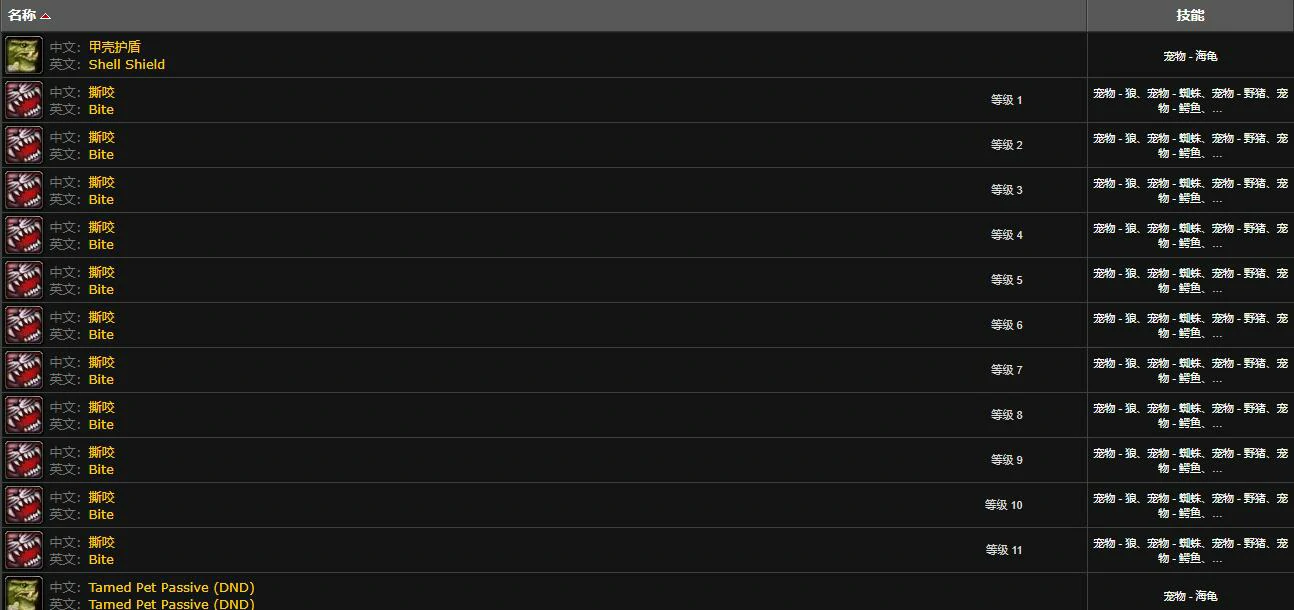Click the Shell Shield turtle icon
The height and width of the screenshot is (610, 1294).
tap(24, 55)
